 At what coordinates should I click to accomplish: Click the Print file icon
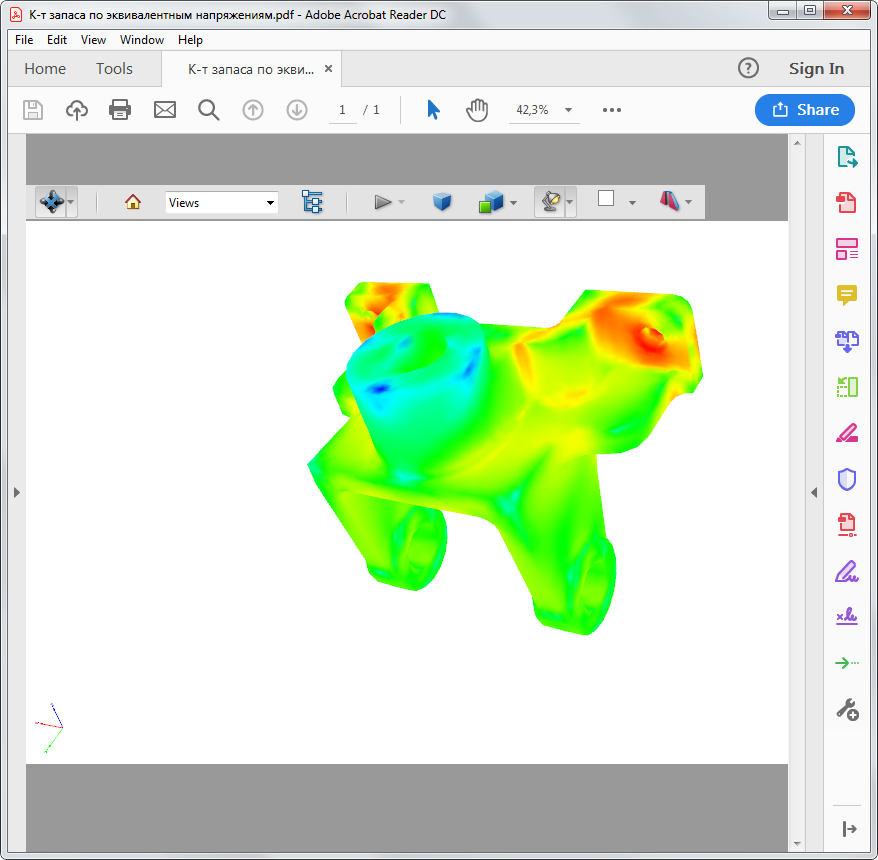point(120,110)
